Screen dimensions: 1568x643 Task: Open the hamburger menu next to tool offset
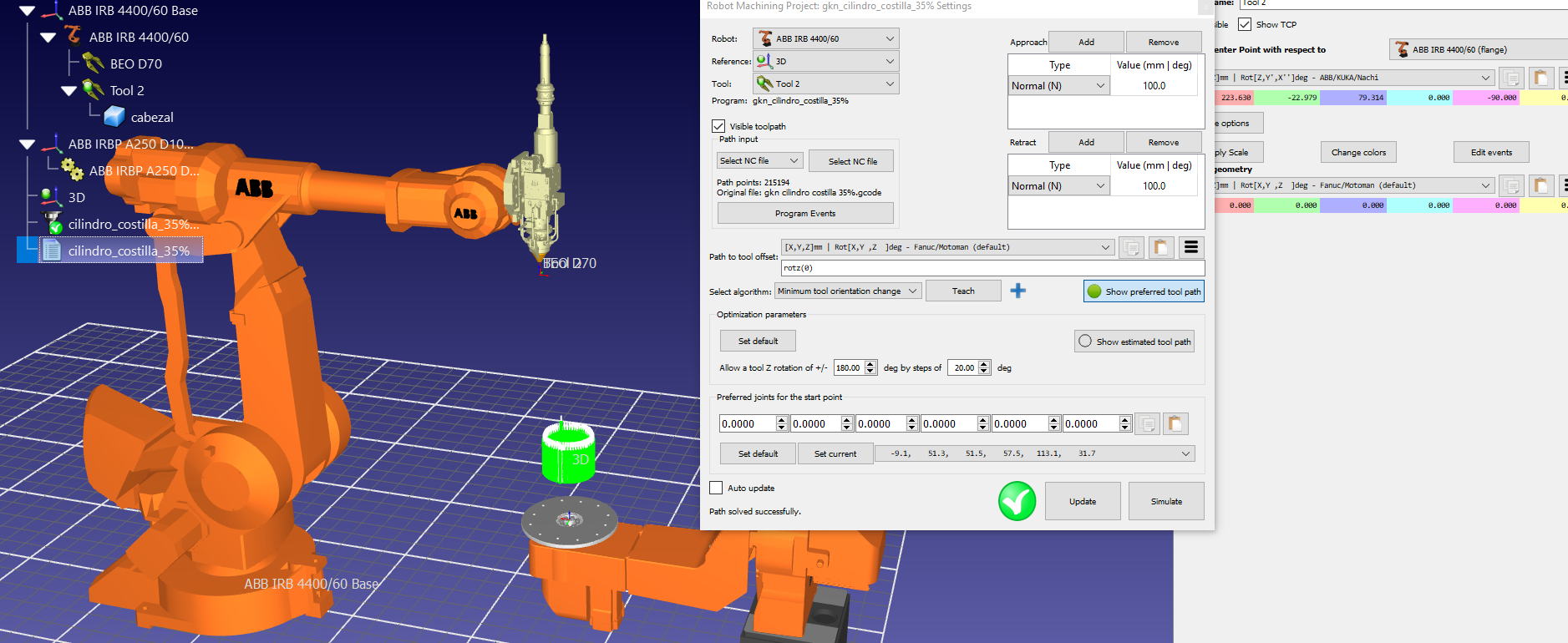(1191, 248)
